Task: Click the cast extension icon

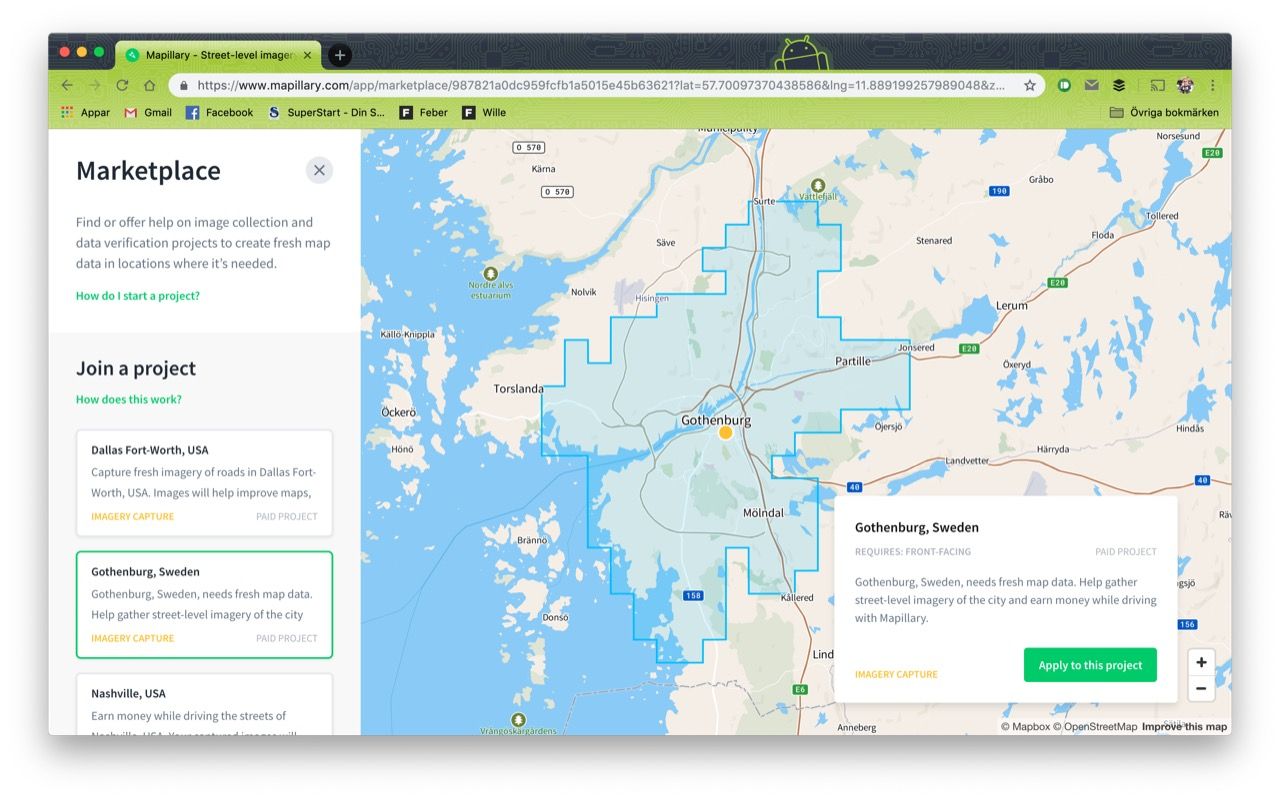Action: click(1157, 86)
